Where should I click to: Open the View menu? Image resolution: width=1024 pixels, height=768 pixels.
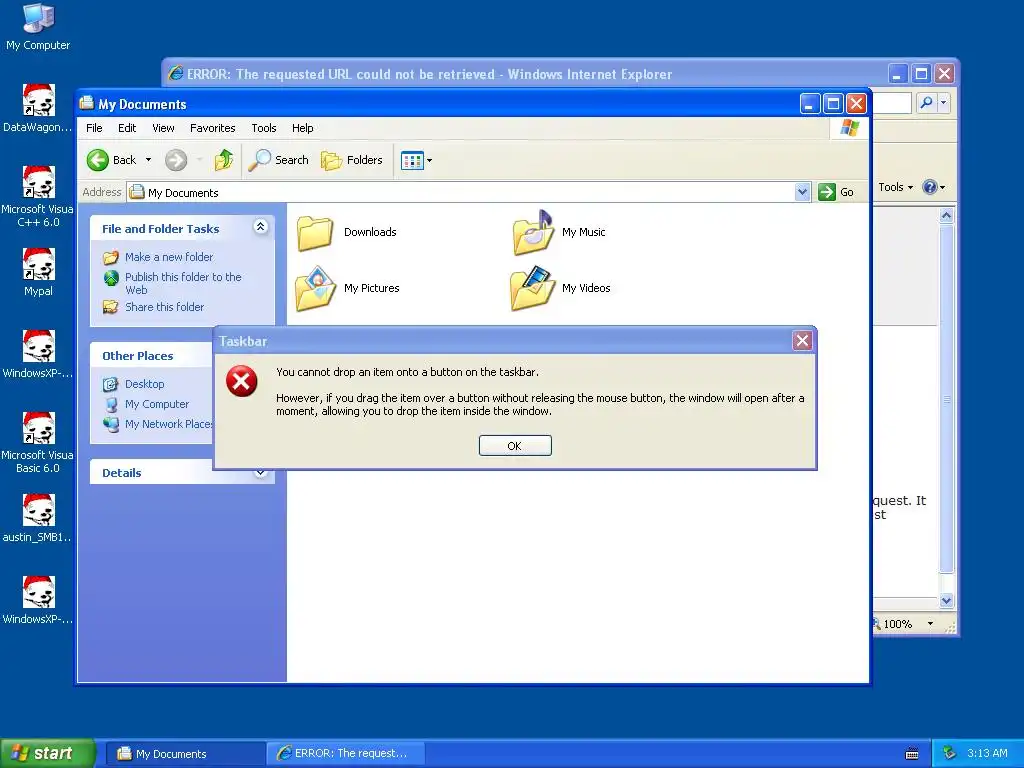[163, 128]
